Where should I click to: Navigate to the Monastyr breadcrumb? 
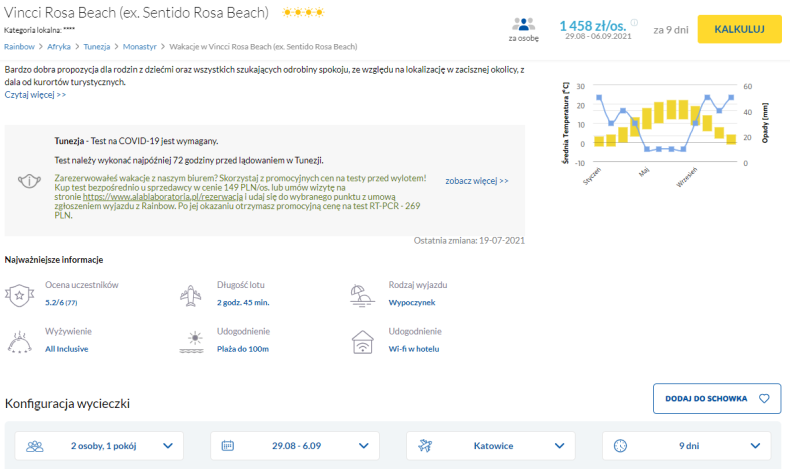[140, 46]
